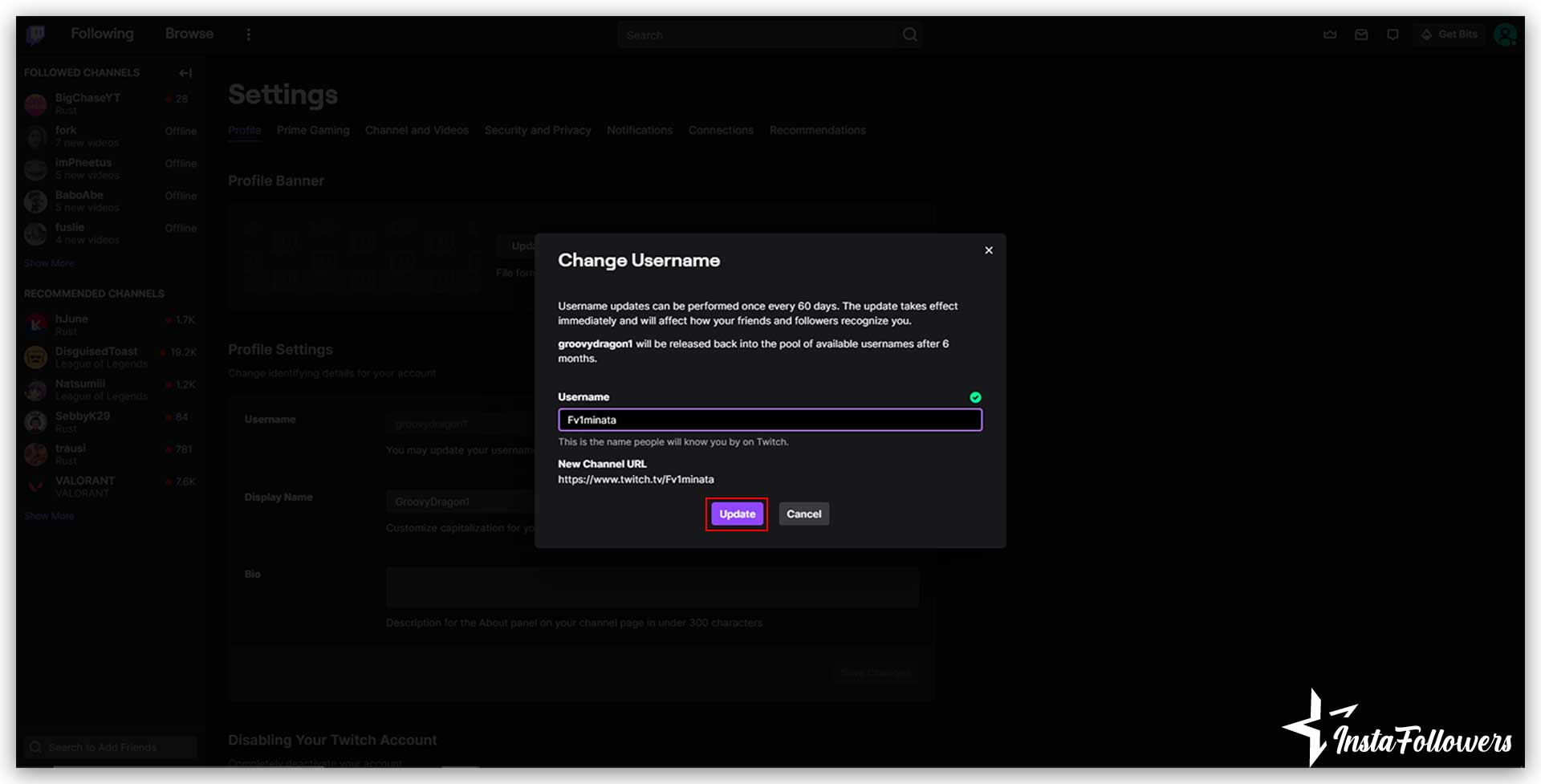Click the search magnifier icon
Screen dimensions: 1541x784
pos(909,35)
